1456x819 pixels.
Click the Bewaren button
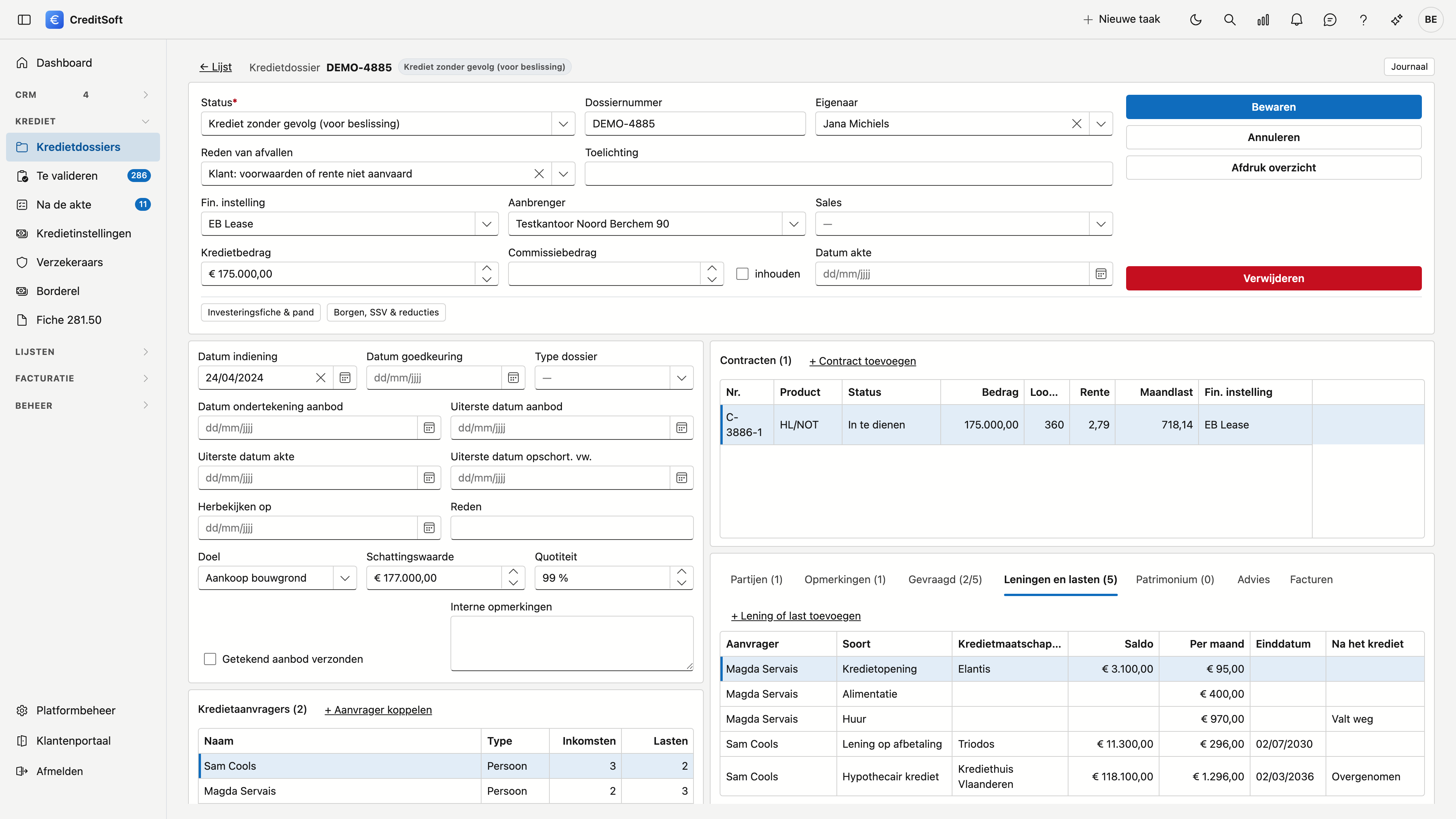click(x=1274, y=107)
